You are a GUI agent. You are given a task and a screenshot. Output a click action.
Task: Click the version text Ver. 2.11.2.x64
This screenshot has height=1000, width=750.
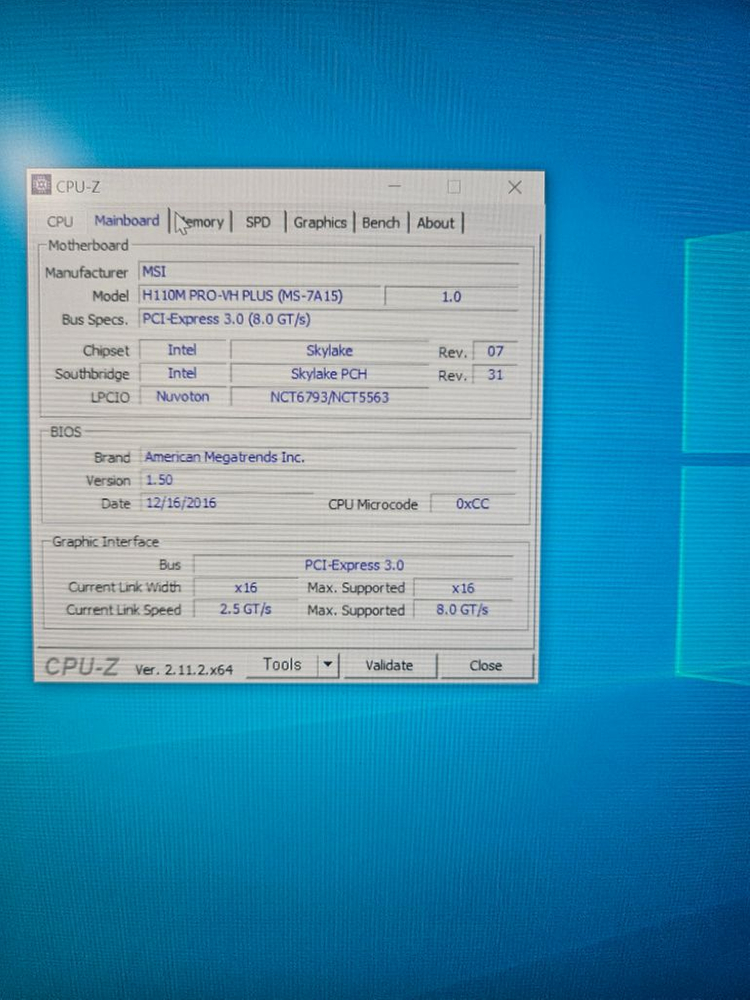pyautogui.click(x=184, y=670)
